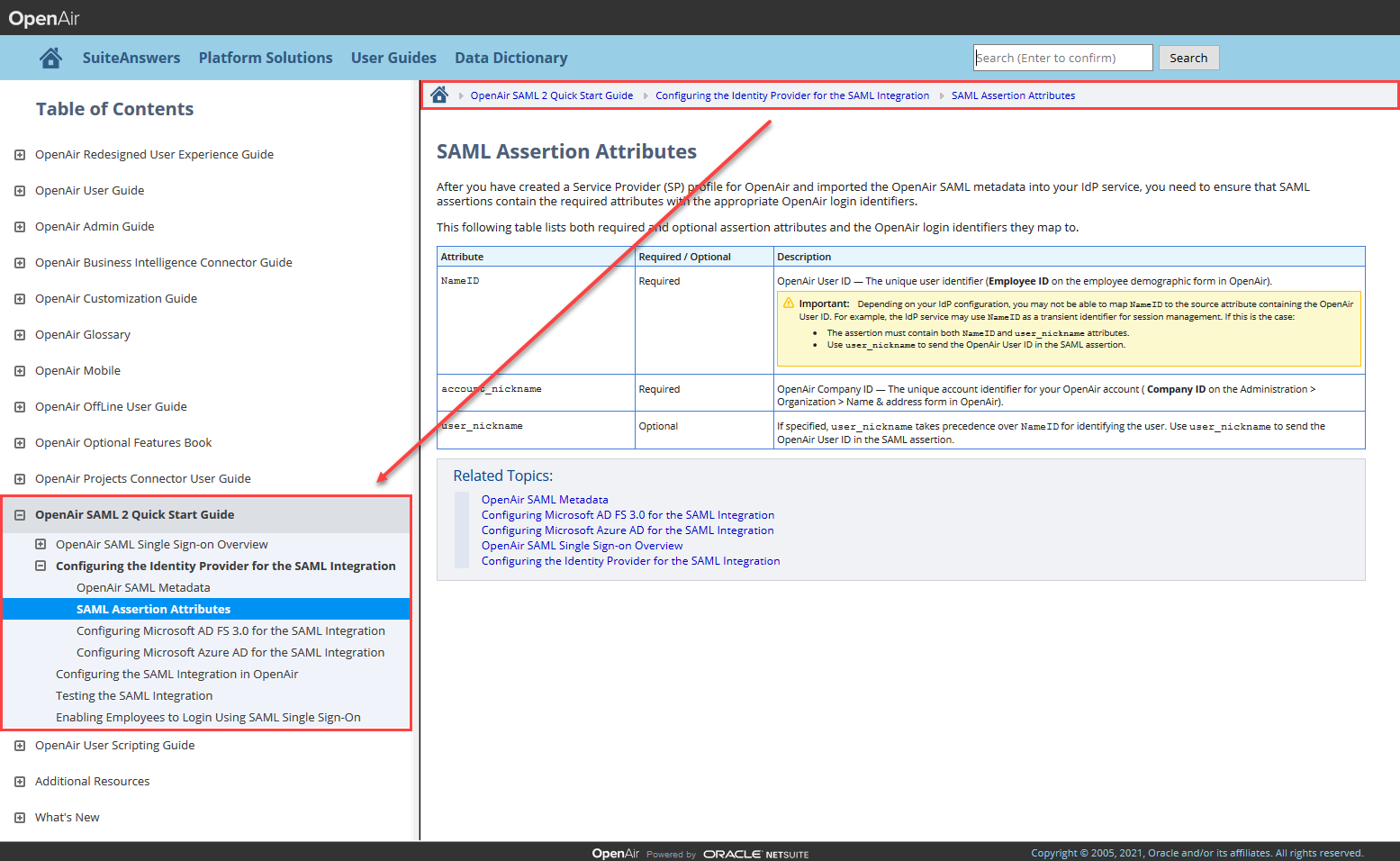Expand OpenAir Optional Features Book node
Viewport: 1400px width, 861px height.
click(x=20, y=443)
